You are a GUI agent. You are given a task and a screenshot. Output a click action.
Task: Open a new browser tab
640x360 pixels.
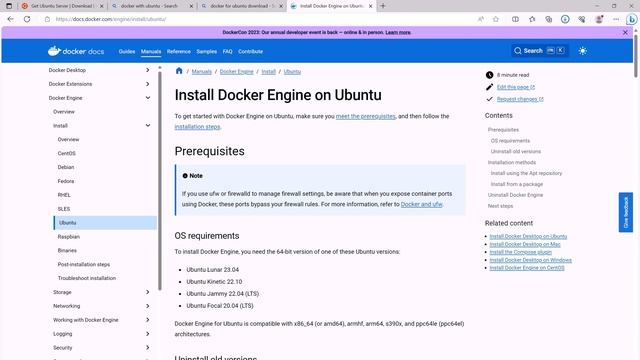tap(383, 6)
